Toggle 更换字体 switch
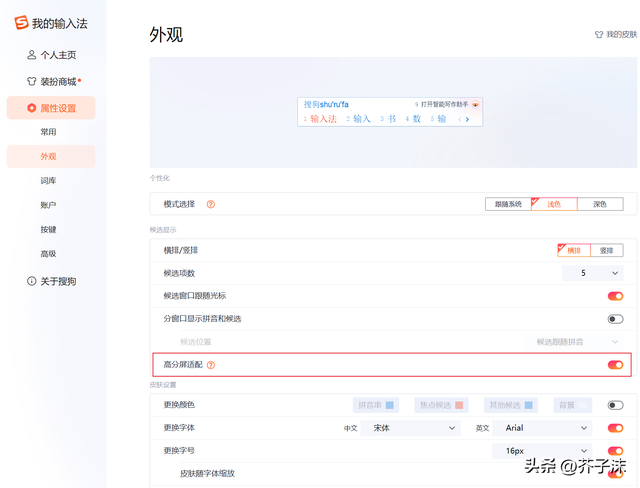 point(616,428)
